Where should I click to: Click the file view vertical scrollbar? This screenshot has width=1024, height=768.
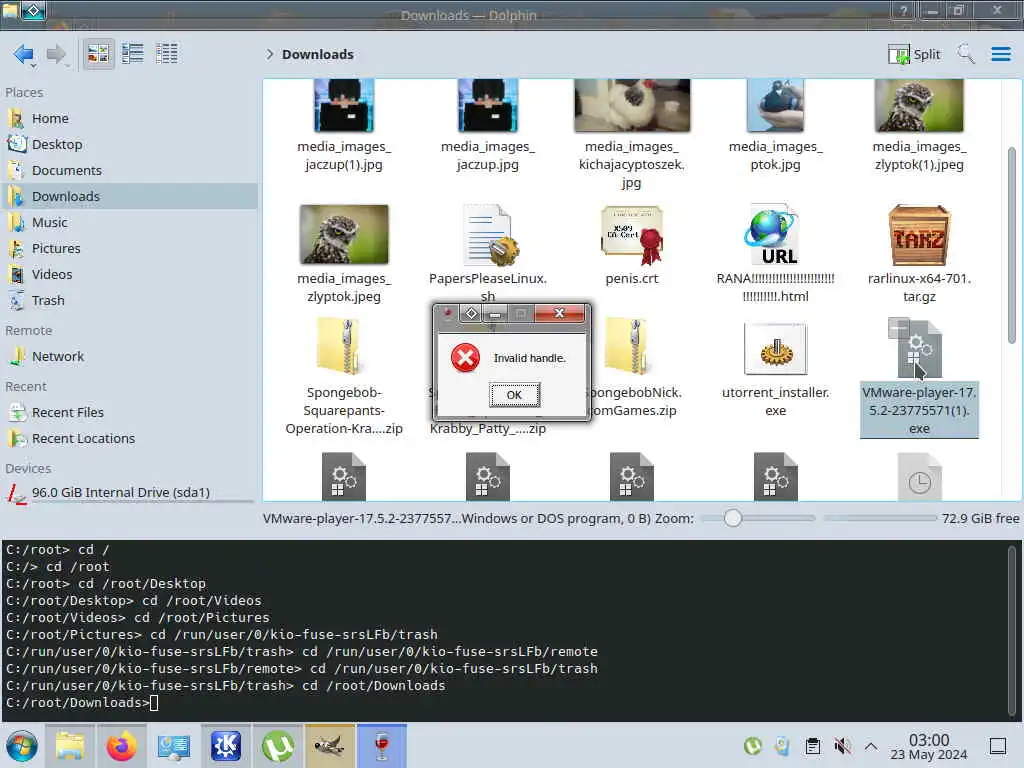click(1012, 245)
